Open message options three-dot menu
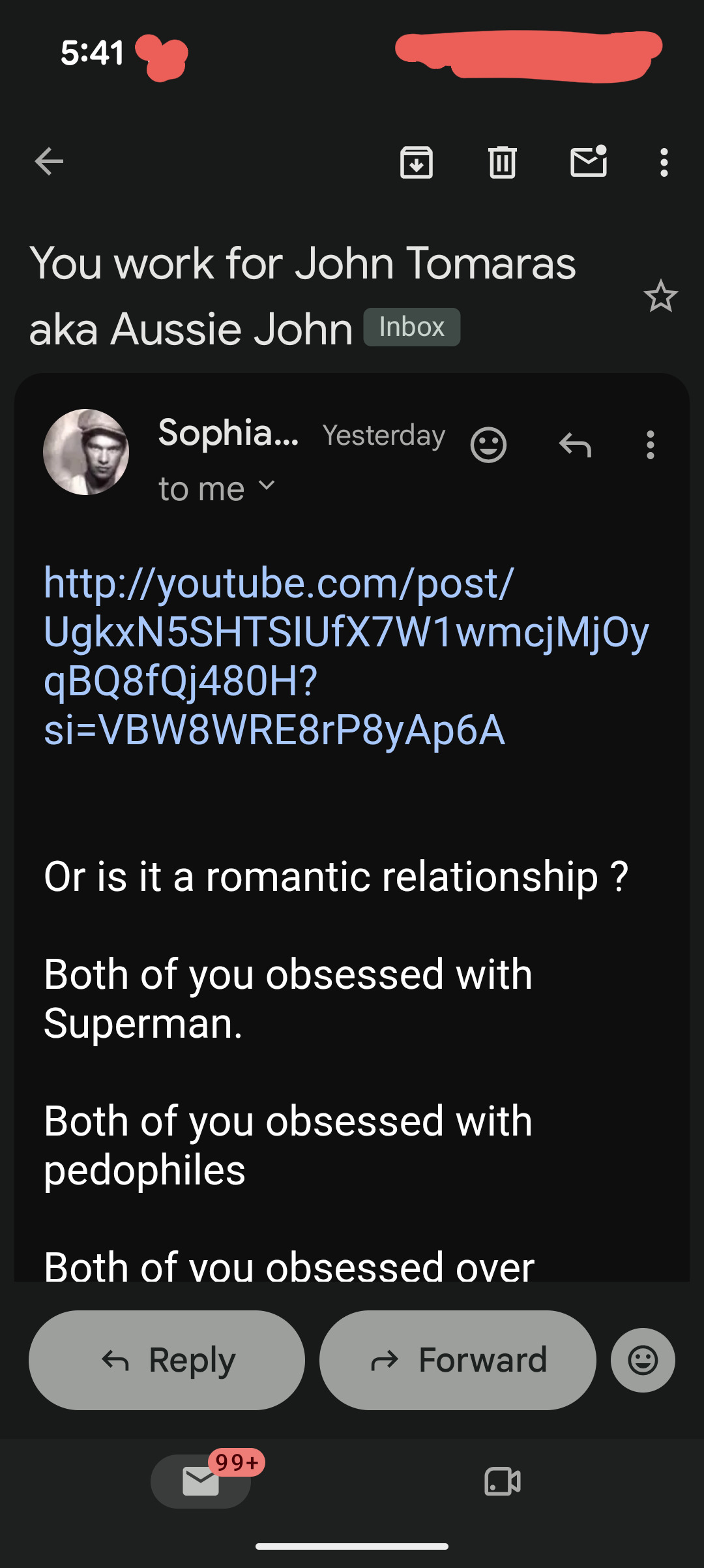This screenshot has height=1568, width=704. (650, 445)
